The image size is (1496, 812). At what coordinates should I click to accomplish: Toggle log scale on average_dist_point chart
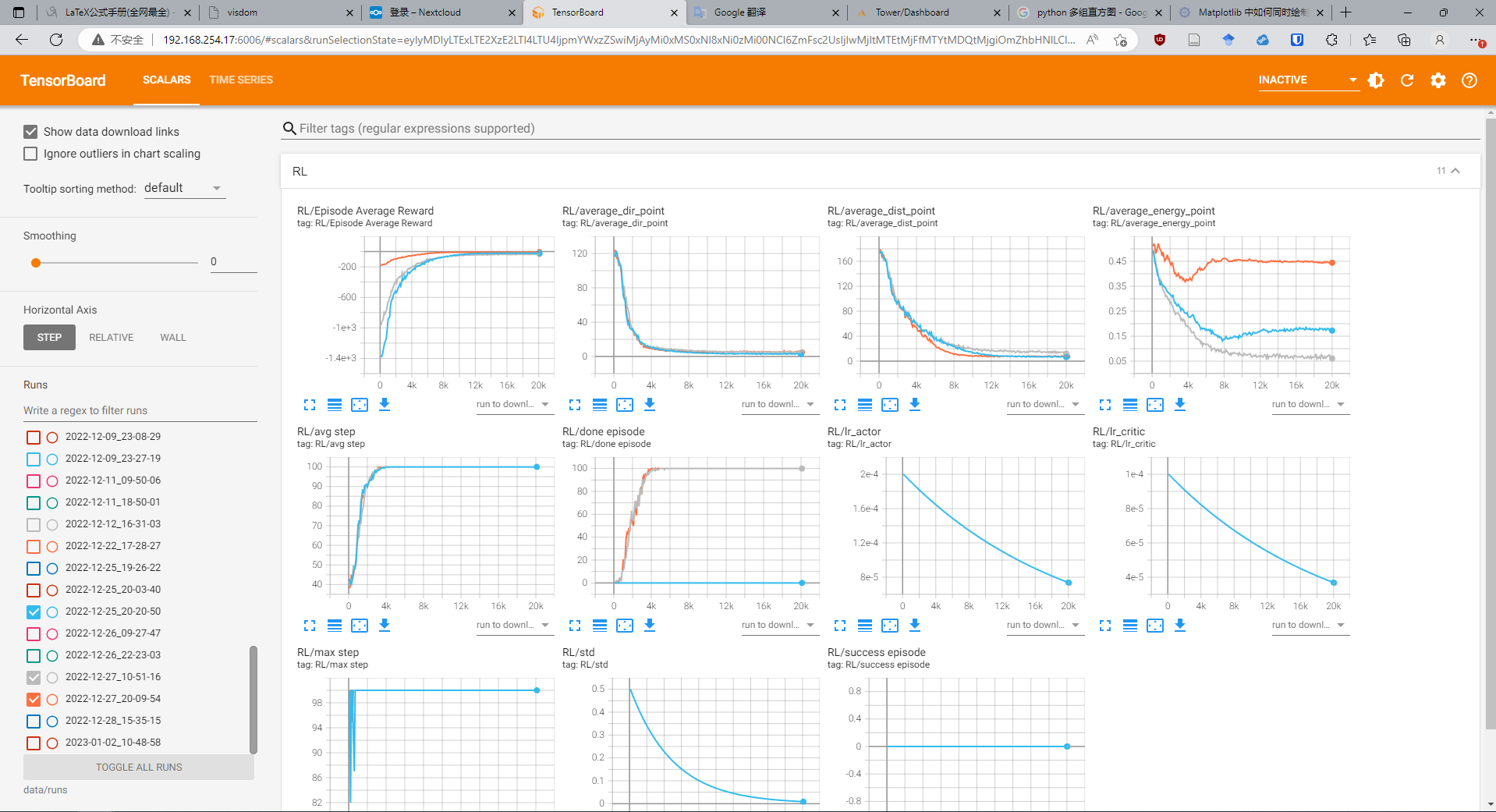(865, 405)
